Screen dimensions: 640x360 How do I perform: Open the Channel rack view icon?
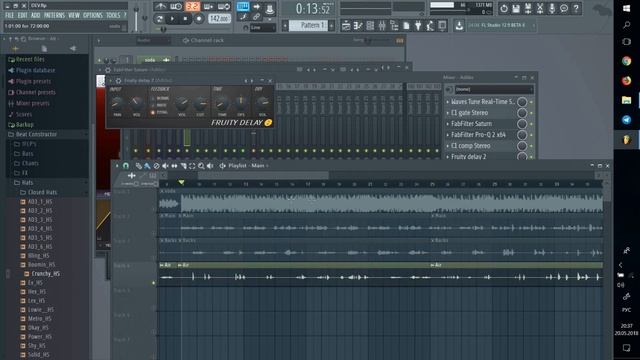[370, 26]
